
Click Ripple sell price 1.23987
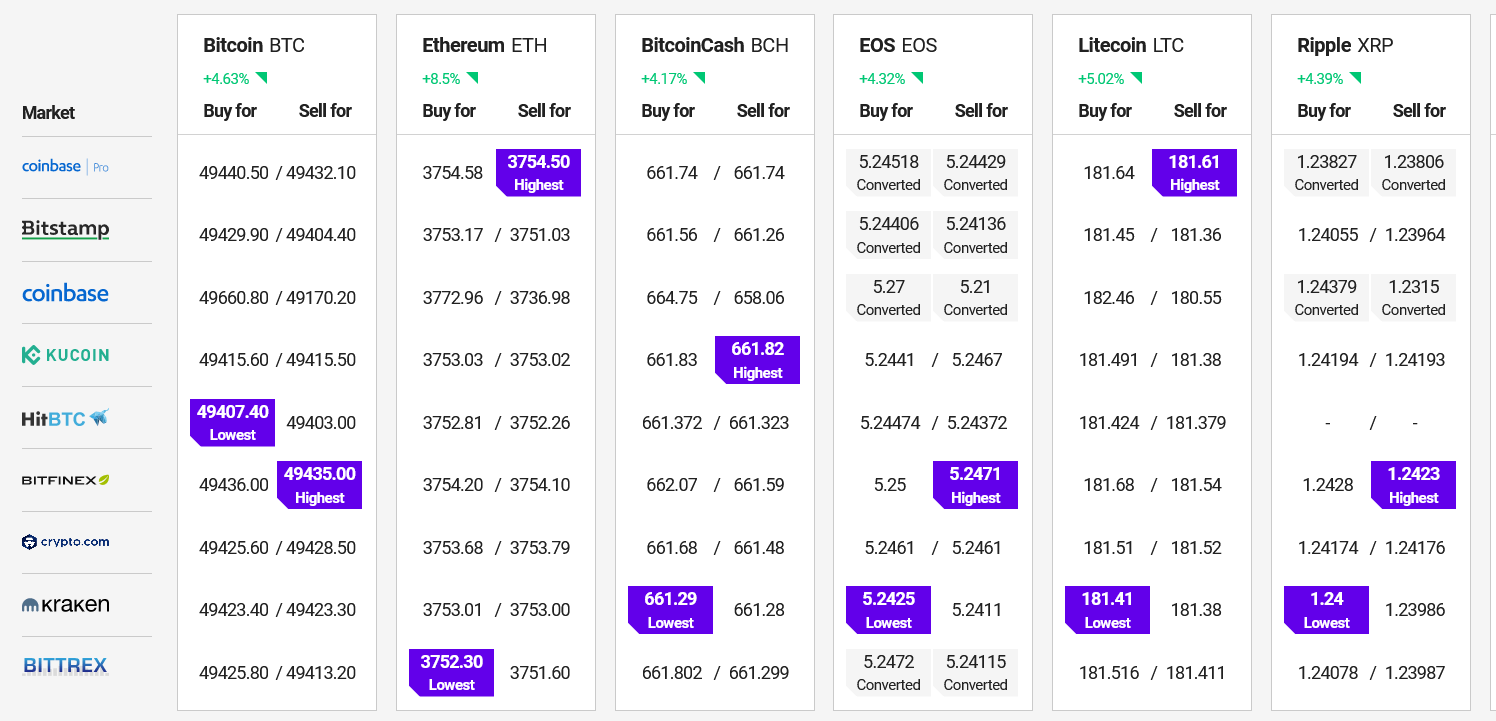click(1415, 673)
